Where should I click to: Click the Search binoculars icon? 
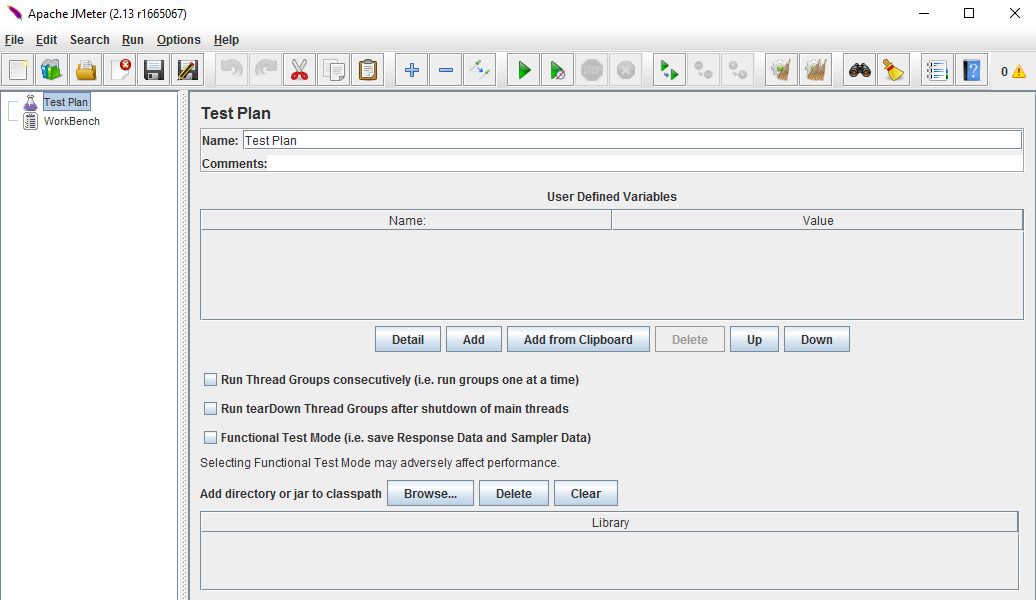pos(860,70)
